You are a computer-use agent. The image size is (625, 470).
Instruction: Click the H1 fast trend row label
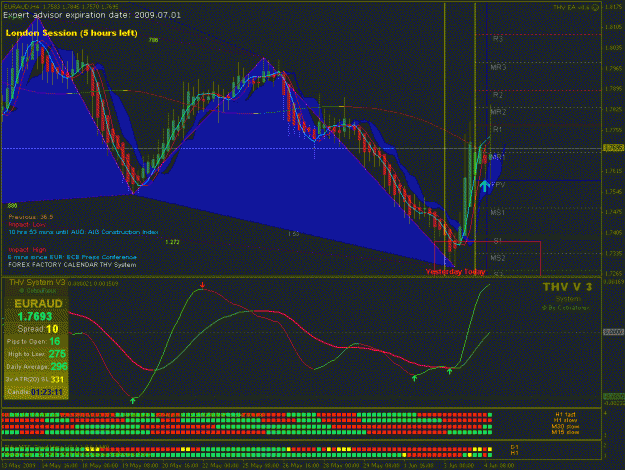[x=565, y=415]
